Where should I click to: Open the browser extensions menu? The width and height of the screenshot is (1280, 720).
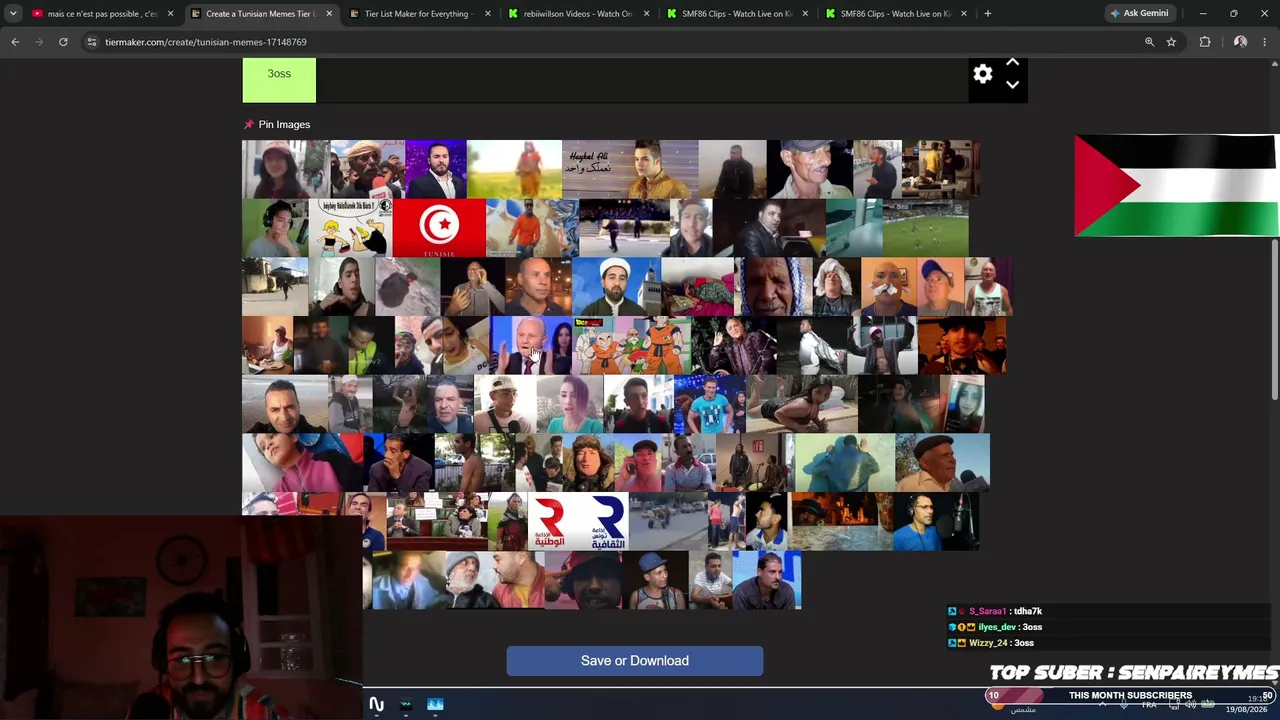point(1205,42)
